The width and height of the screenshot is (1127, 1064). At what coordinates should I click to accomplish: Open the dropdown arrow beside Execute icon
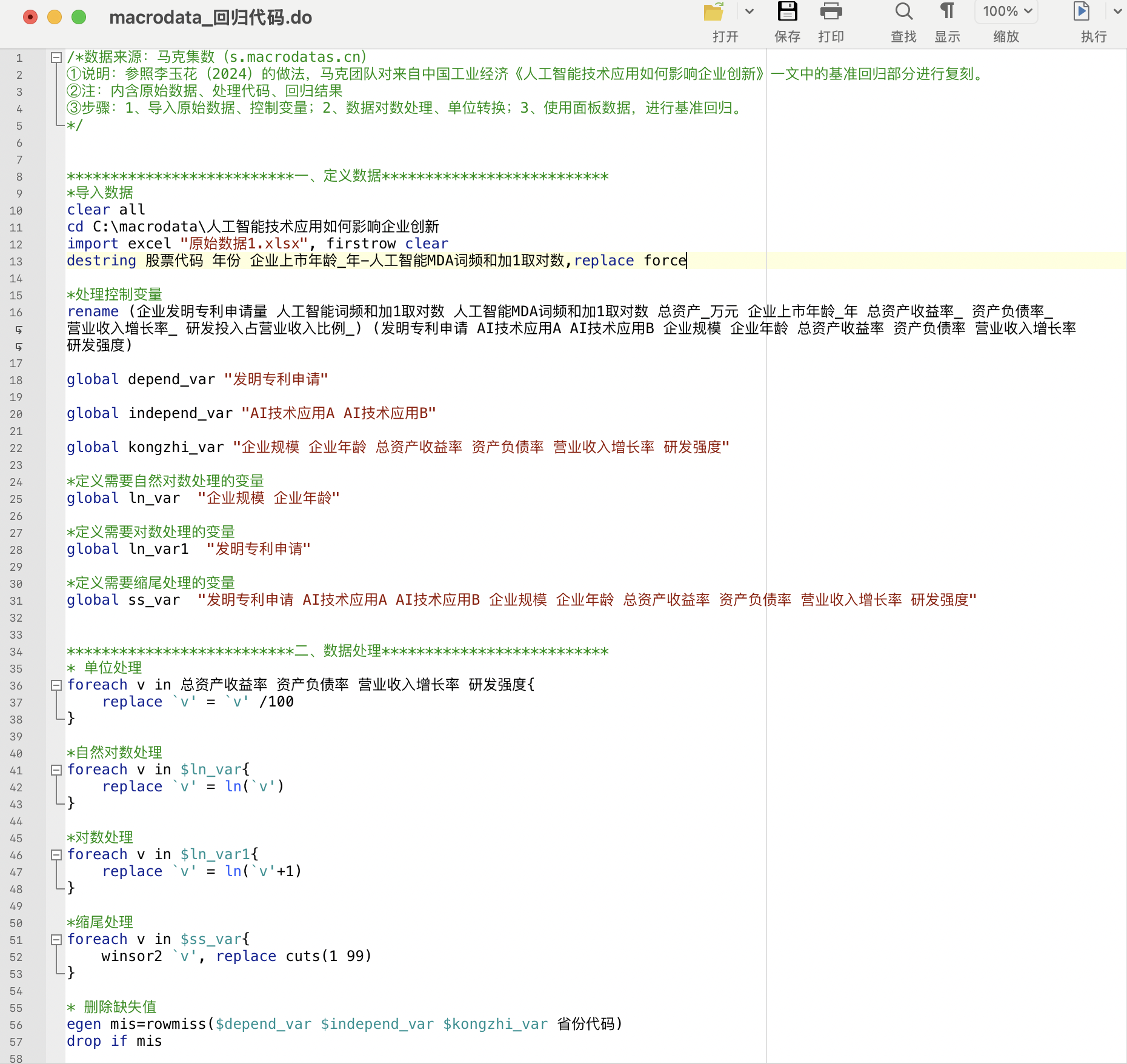coord(1117,12)
